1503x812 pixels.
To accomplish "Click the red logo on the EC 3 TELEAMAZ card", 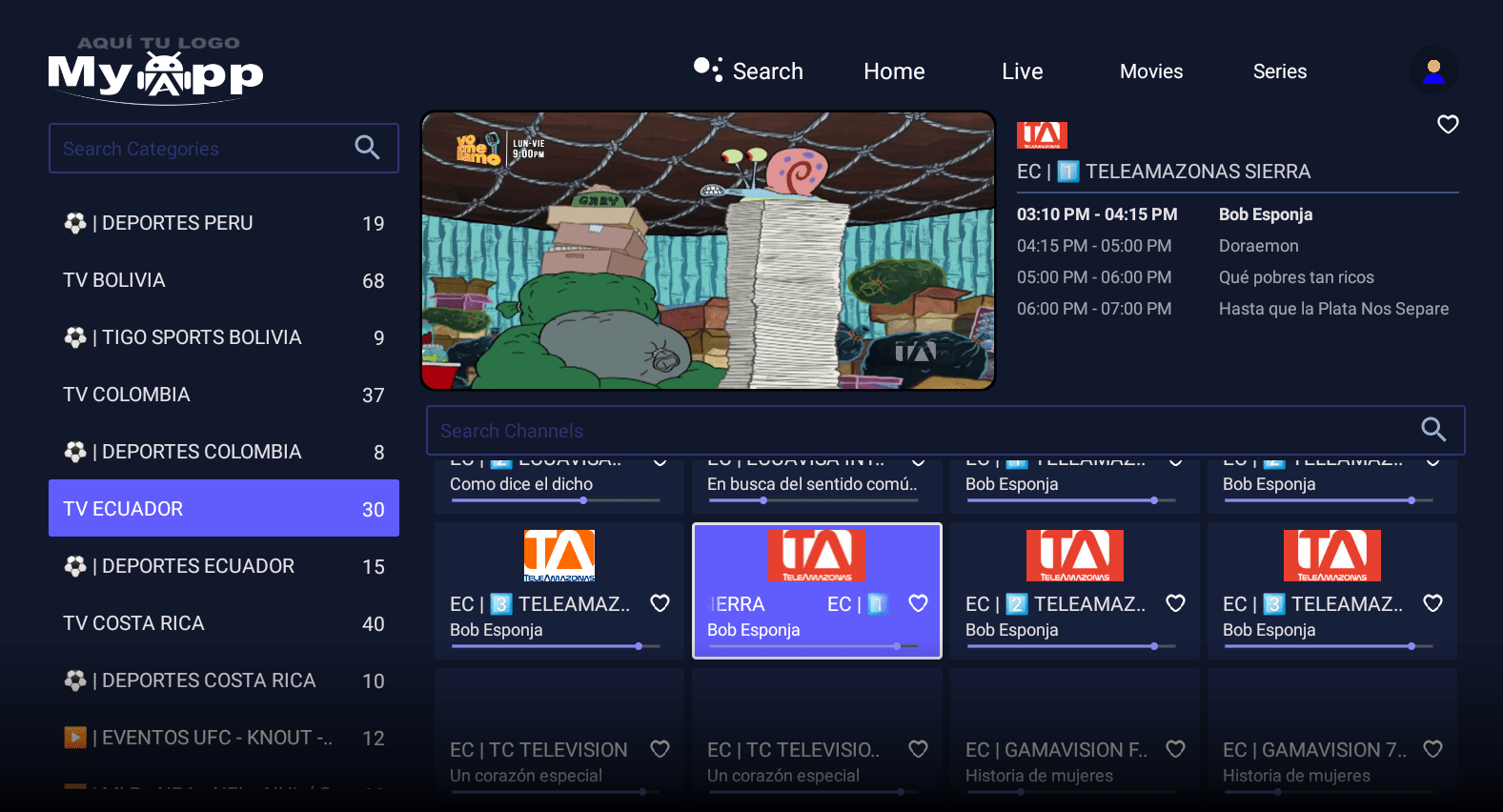I will [1332, 556].
